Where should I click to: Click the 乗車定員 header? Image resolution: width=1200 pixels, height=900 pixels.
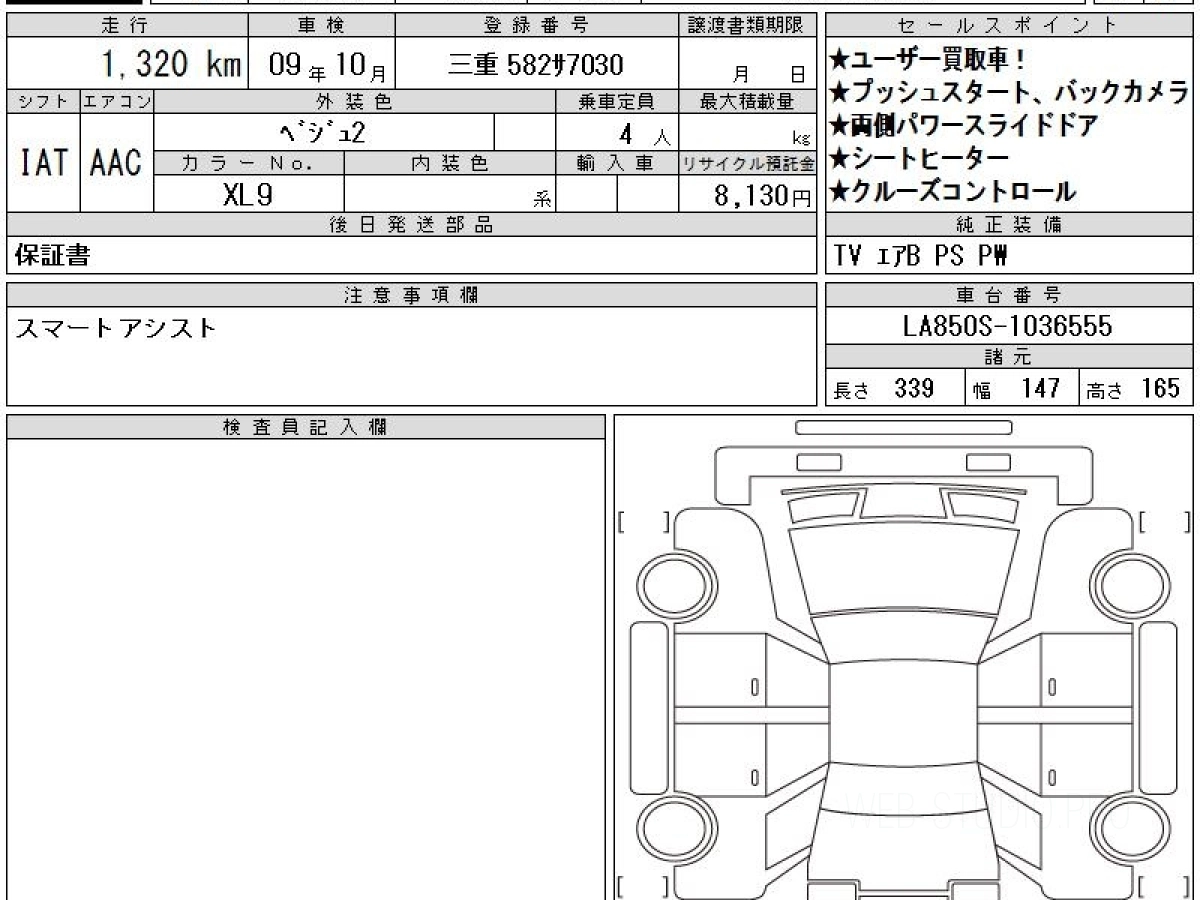617,101
